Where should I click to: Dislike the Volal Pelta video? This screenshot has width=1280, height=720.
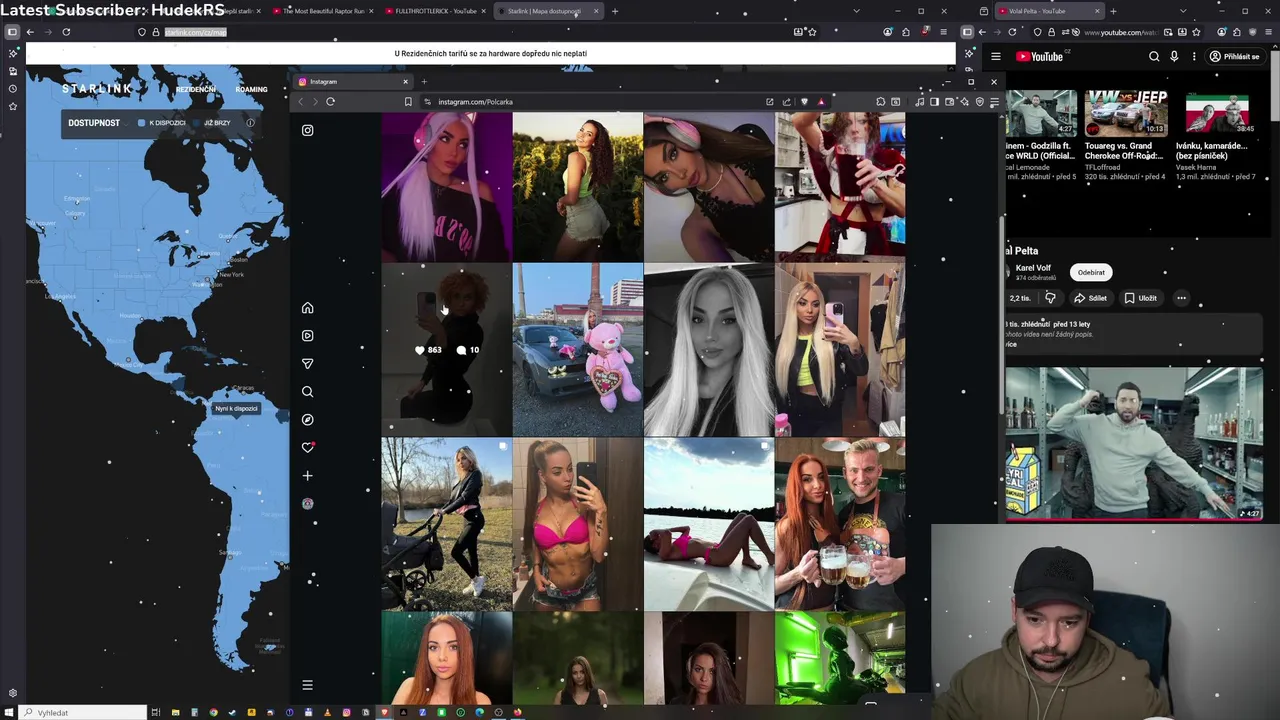pos(1050,298)
